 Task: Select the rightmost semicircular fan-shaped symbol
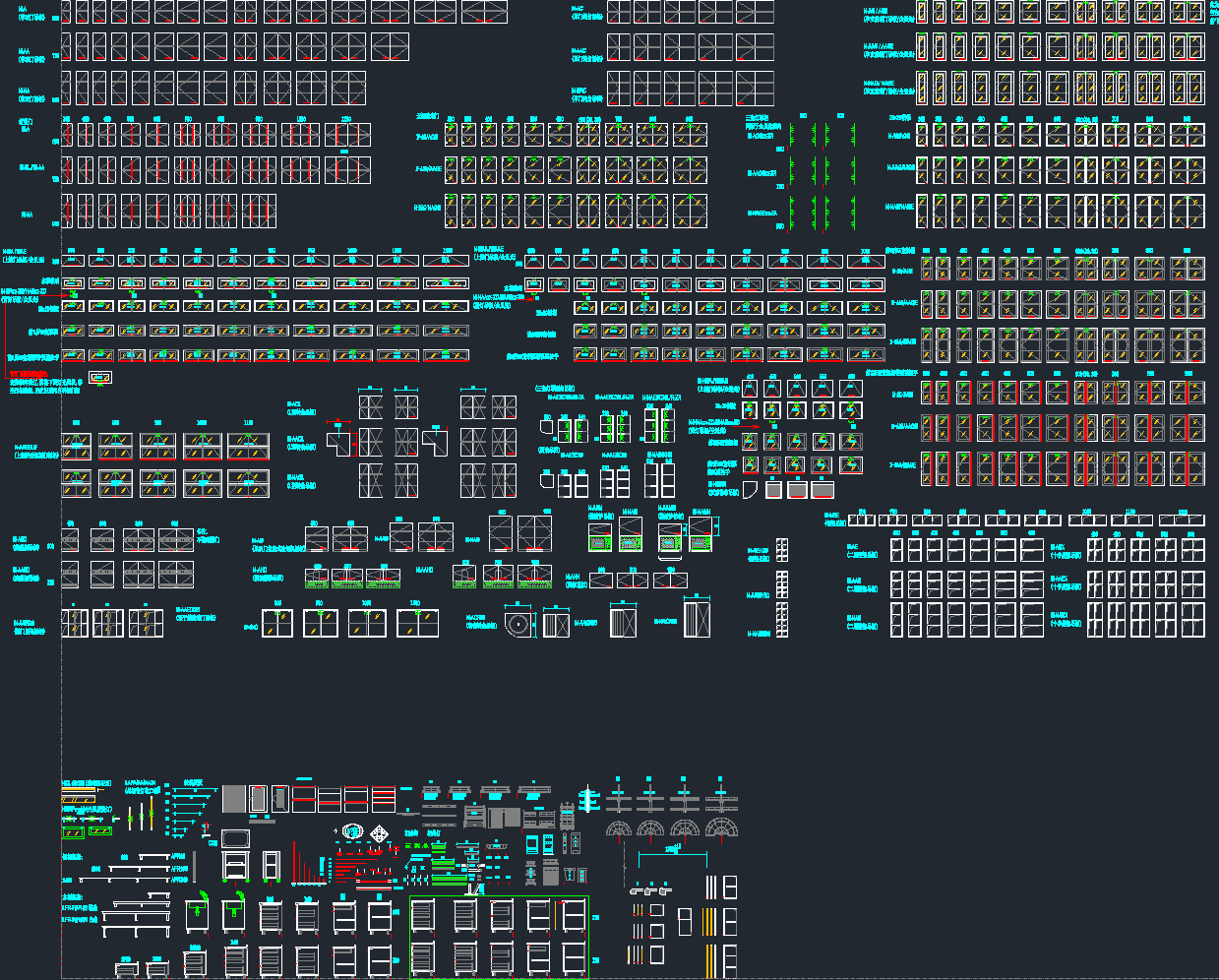point(721,829)
